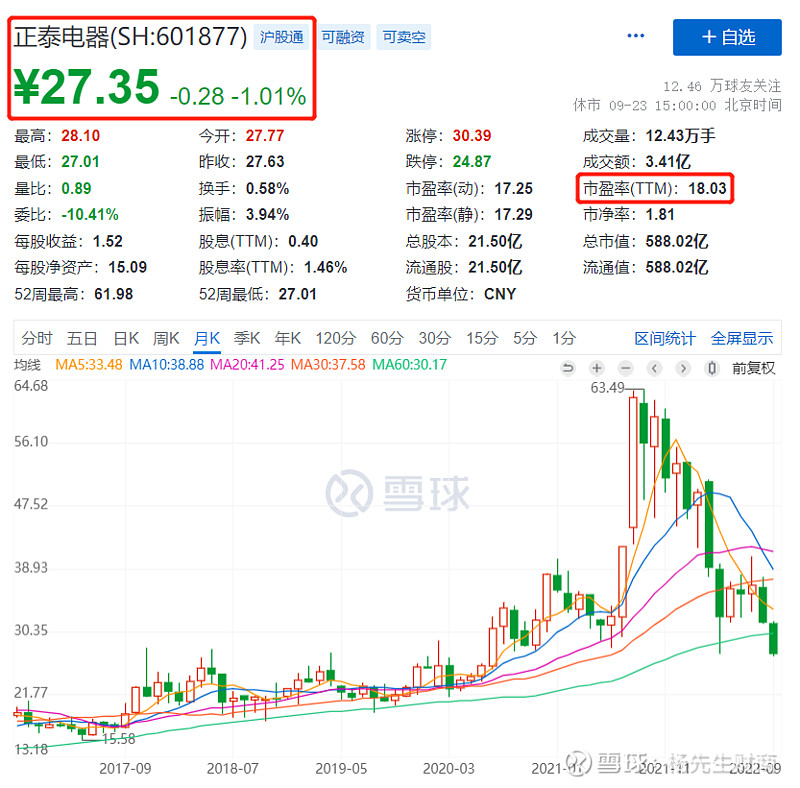This screenshot has width=800, height=788.
Task: Click the 流通值 value 588.02亿
Action: coord(677,267)
